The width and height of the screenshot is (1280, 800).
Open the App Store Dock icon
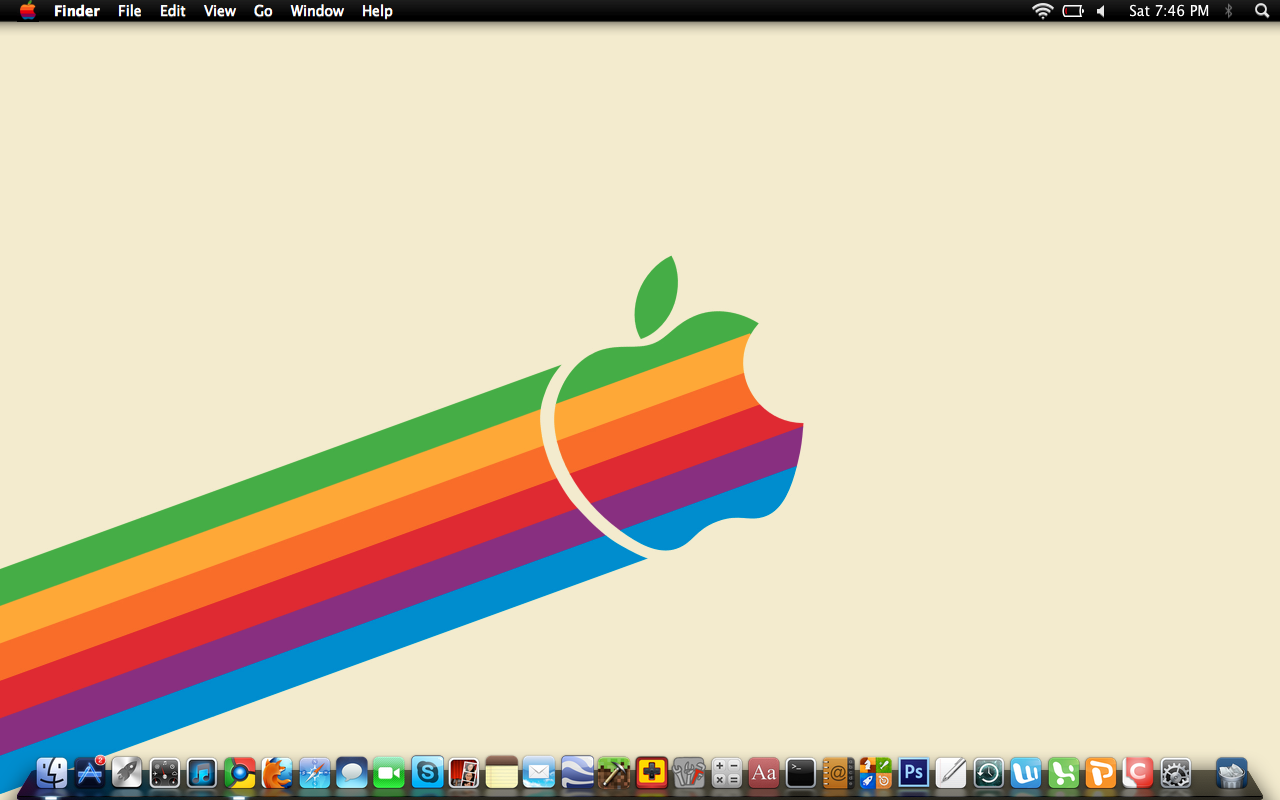pos(90,773)
